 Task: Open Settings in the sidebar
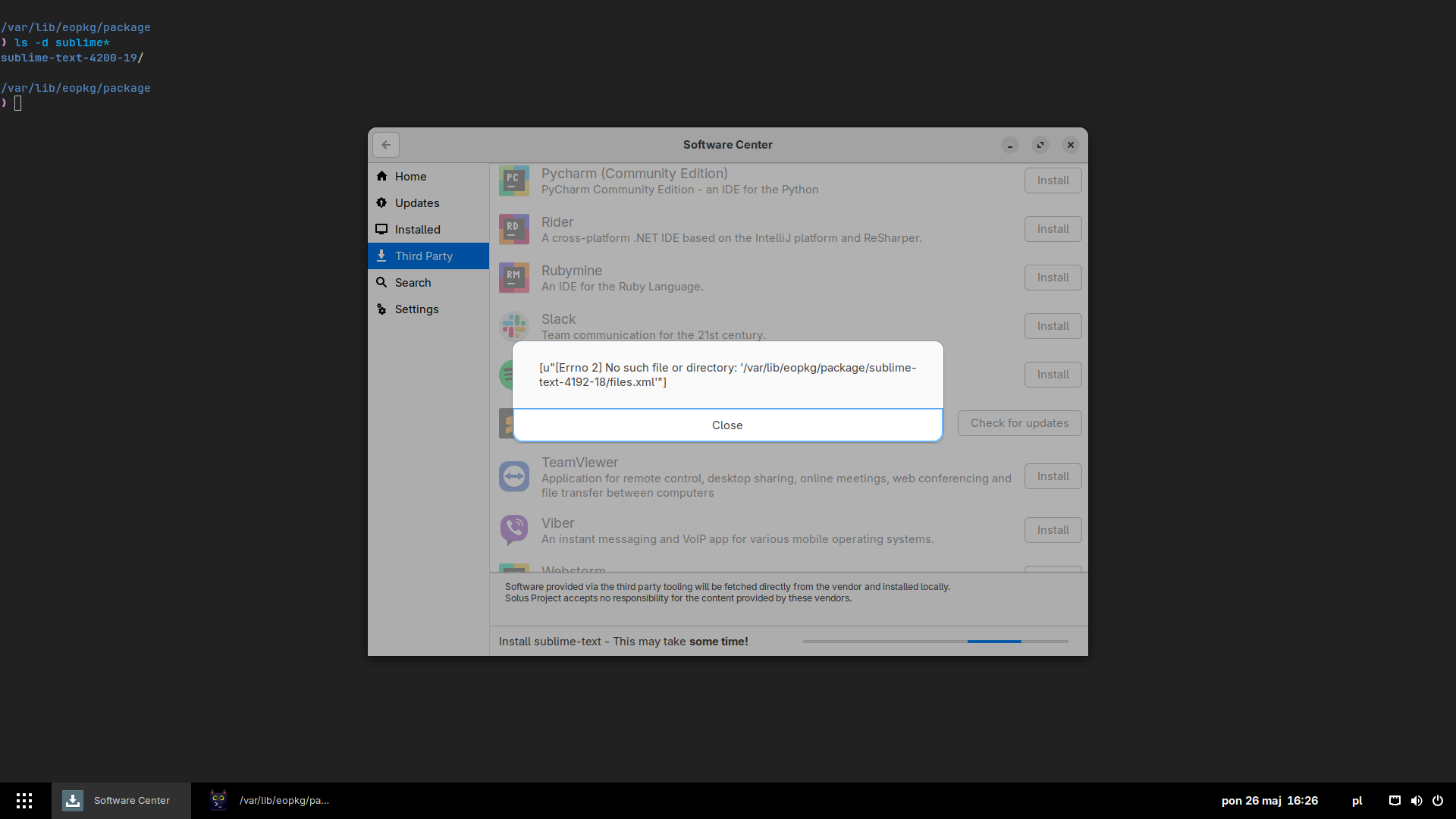coord(428,309)
